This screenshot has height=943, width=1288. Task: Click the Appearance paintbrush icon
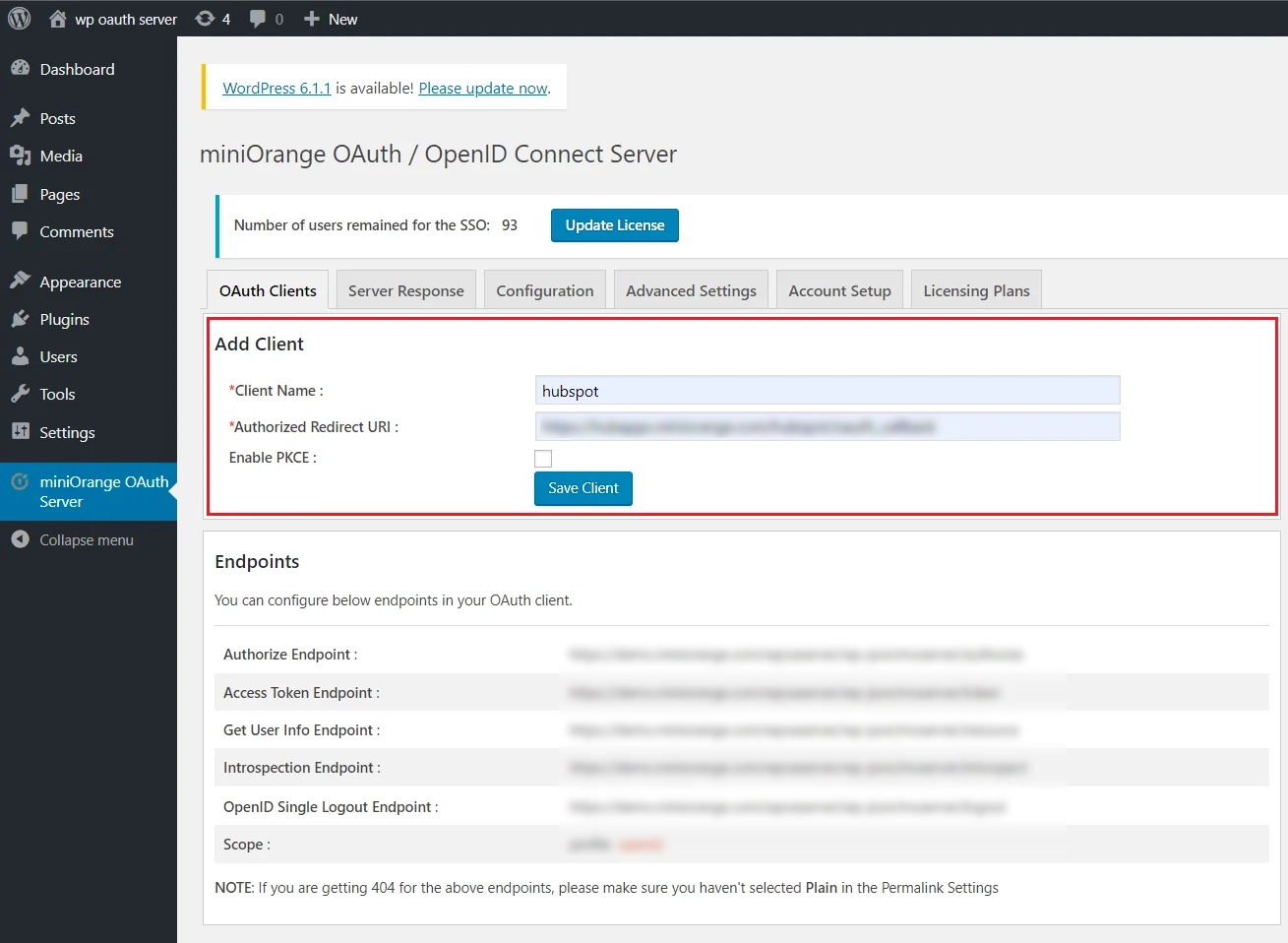pyautogui.click(x=20, y=281)
